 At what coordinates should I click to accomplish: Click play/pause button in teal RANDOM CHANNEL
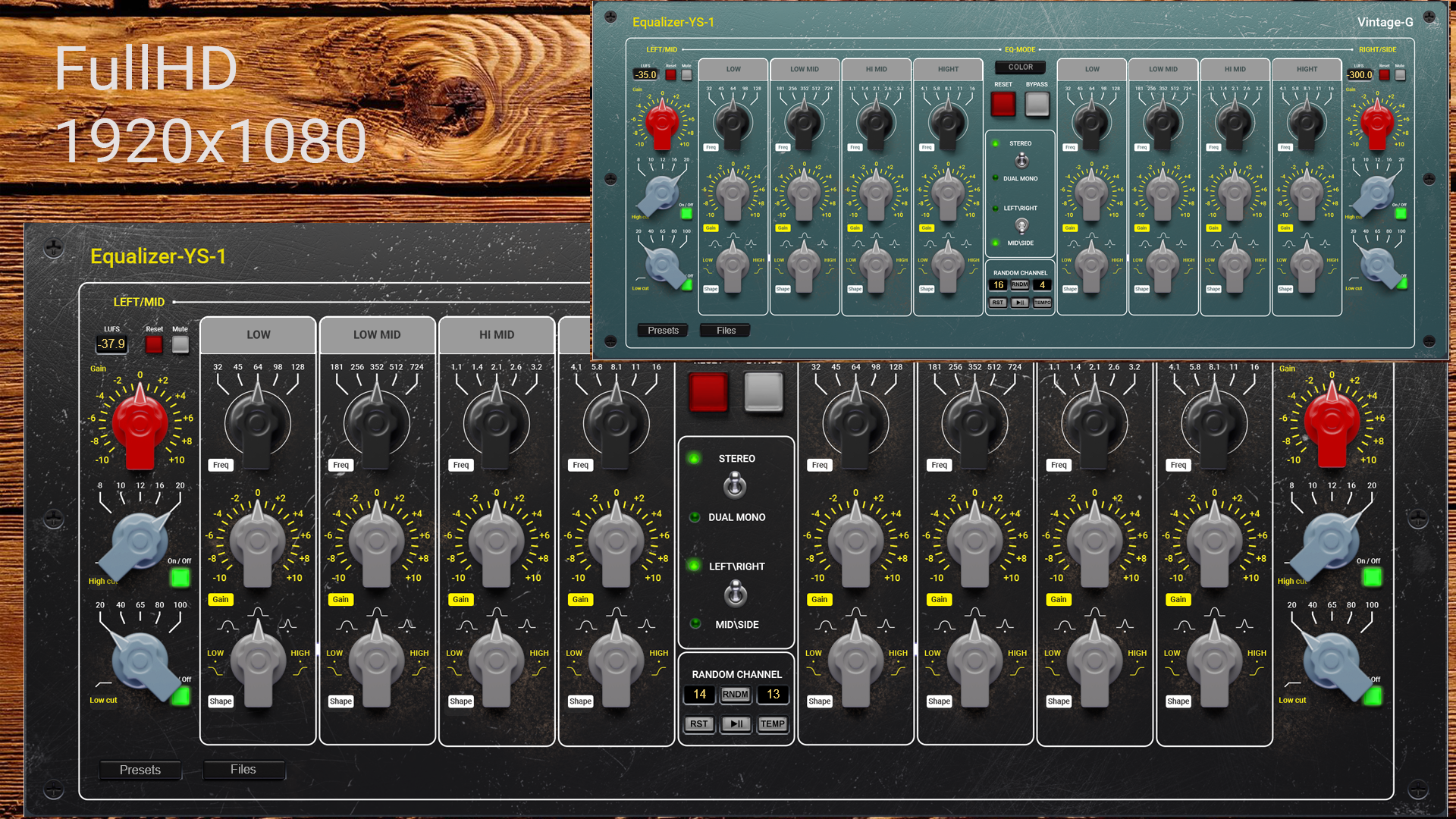coord(1020,303)
